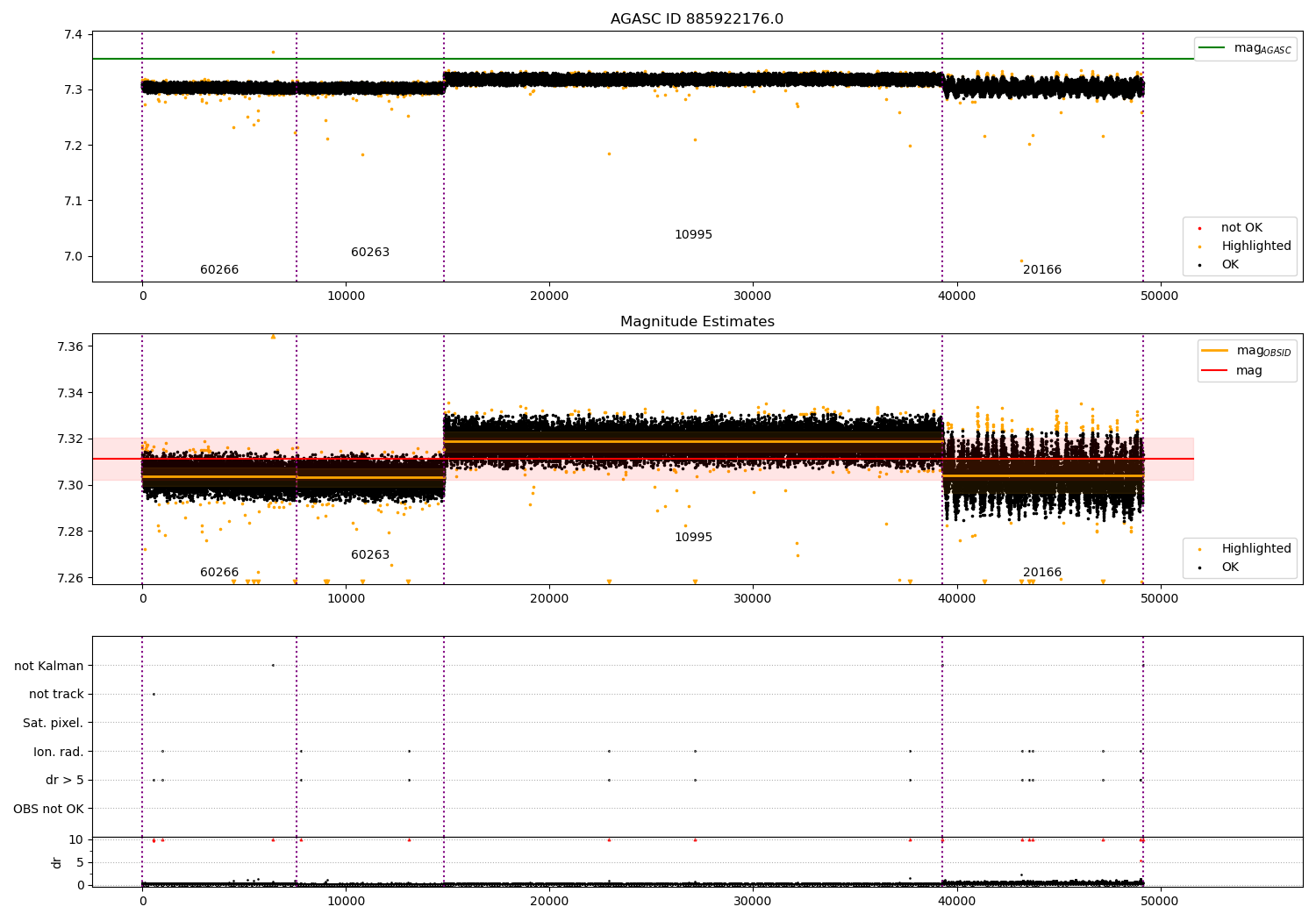Click the 7.34 y-axis tick label
Screen dimensions: 1316x921
pos(70,393)
